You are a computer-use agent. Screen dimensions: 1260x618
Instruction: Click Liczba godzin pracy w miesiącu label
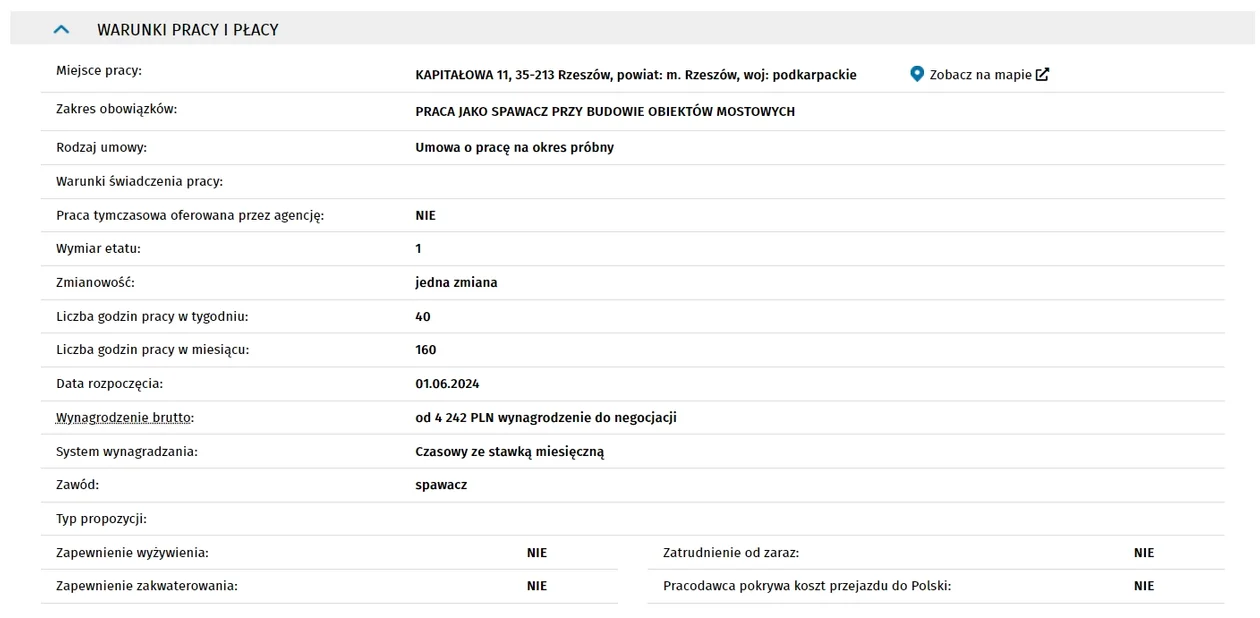click(153, 350)
